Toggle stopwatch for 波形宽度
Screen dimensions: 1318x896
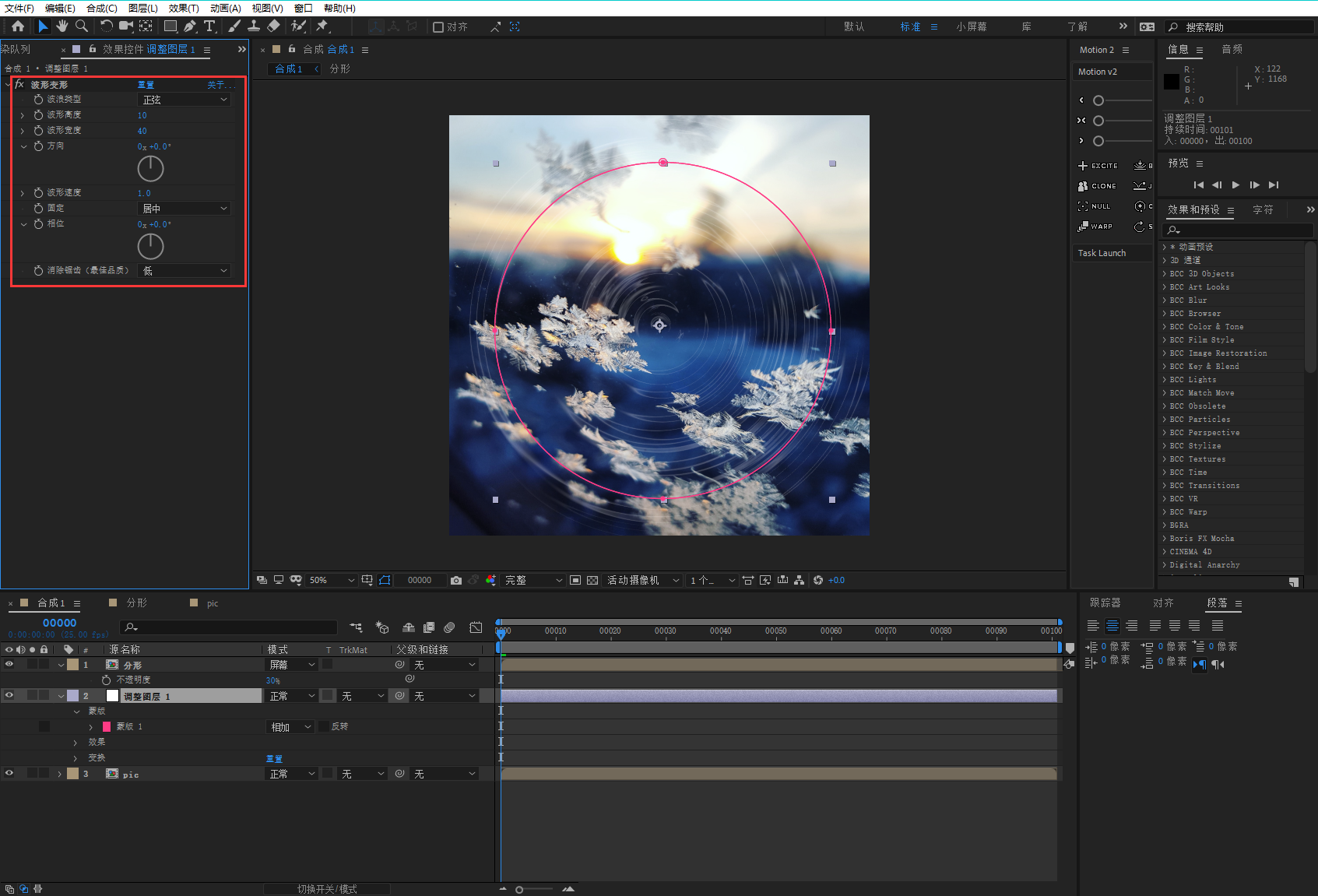pyautogui.click(x=38, y=131)
